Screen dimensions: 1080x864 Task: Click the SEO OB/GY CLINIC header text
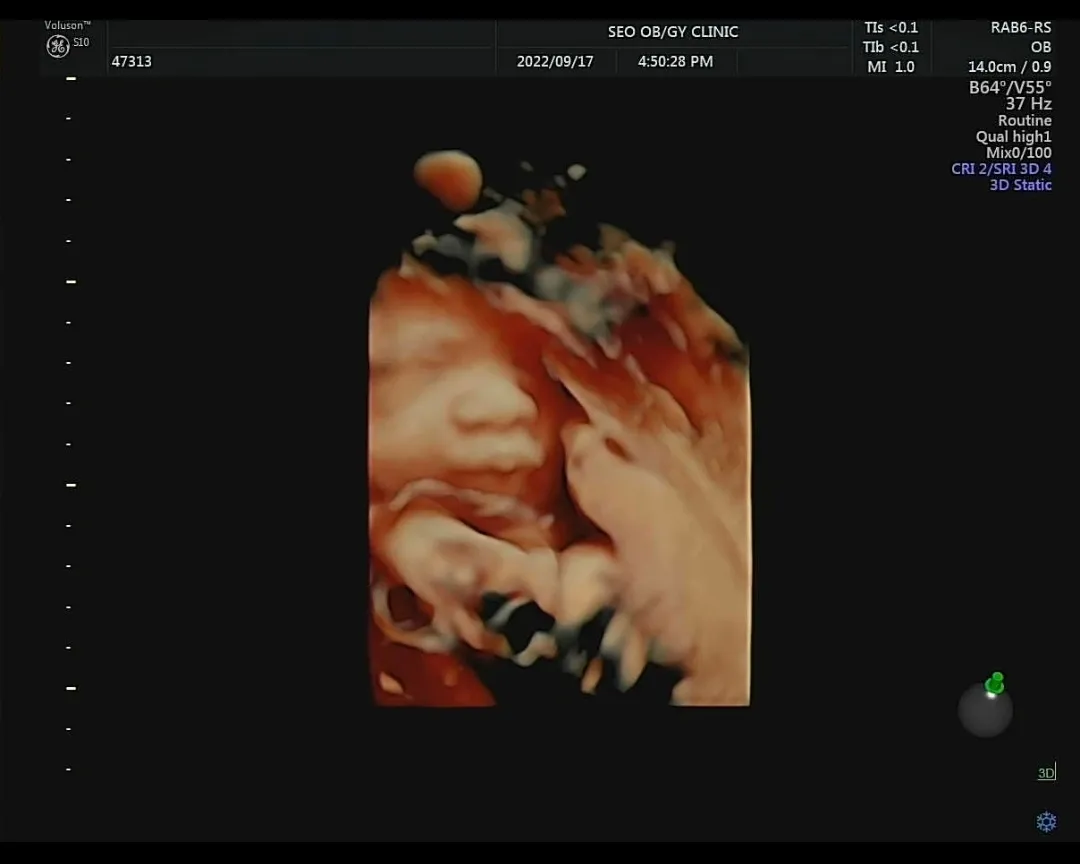tap(673, 32)
